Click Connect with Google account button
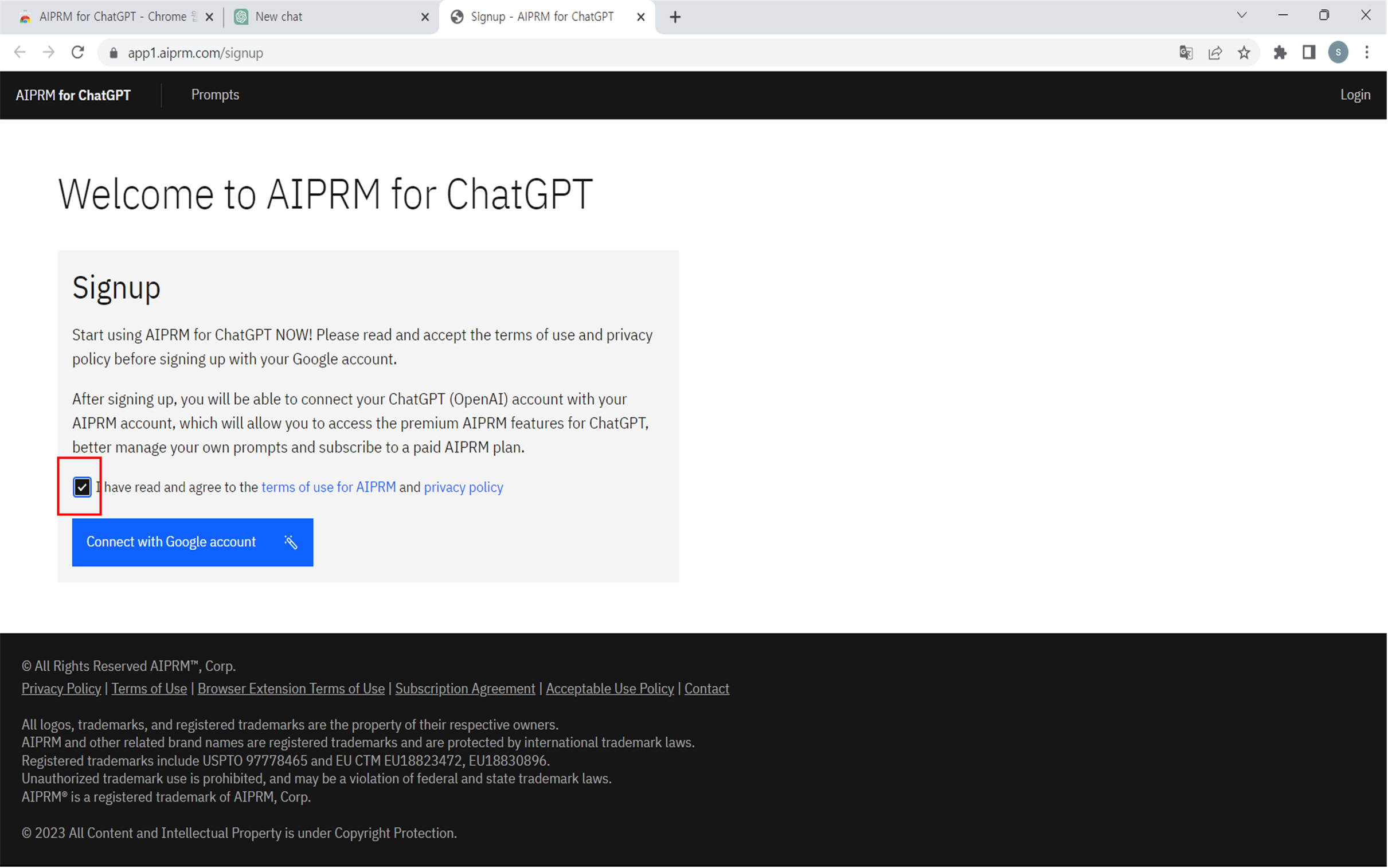 192,542
